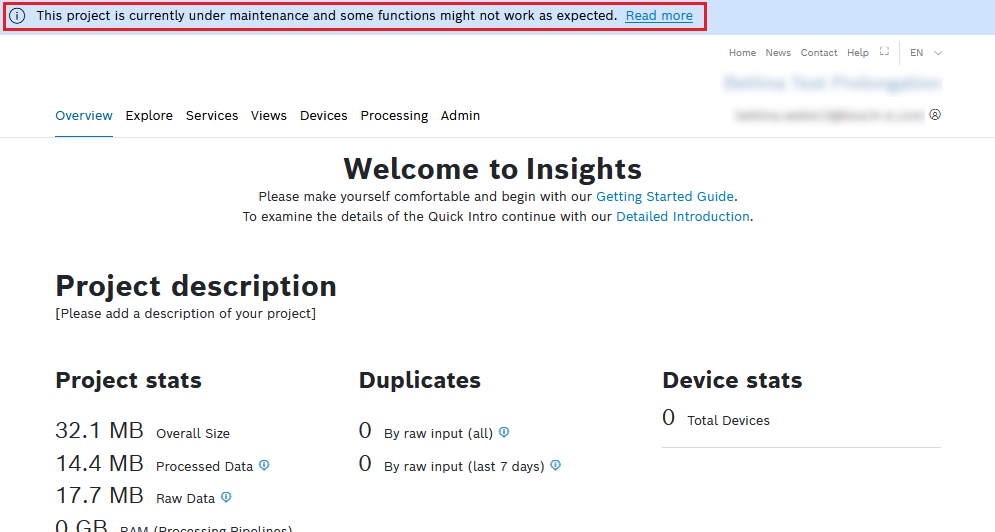Open the user profile icon
Image resolution: width=995 pixels, height=532 pixels.
tap(935, 115)
